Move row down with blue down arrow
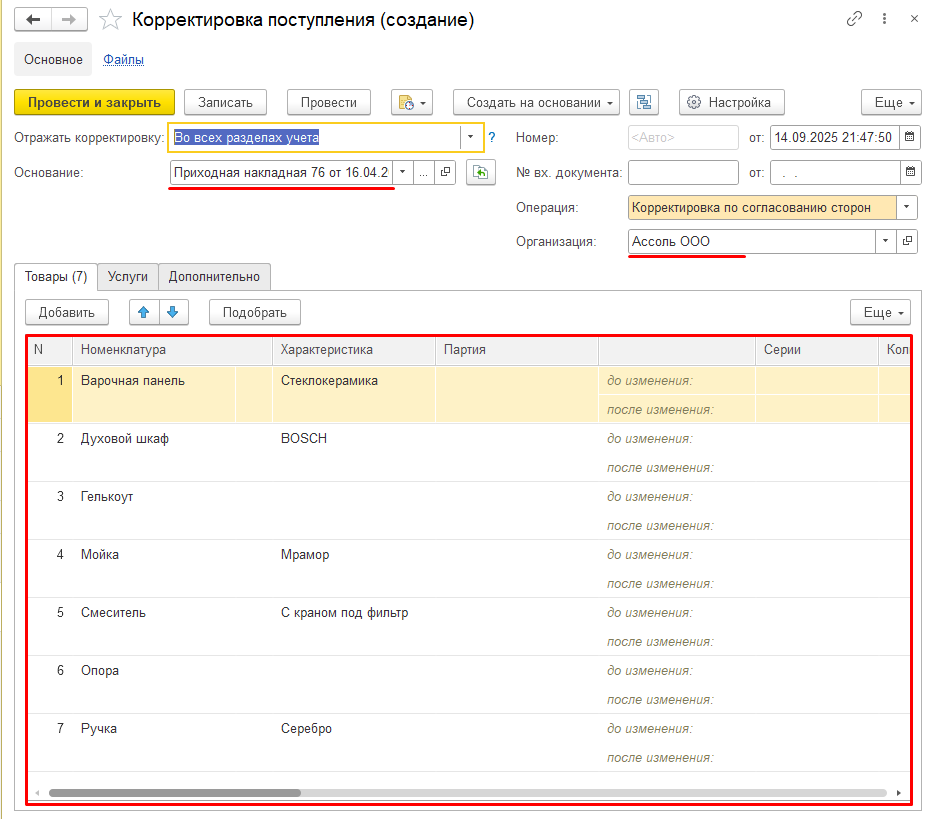This screenshot has height=819, width=935. click(x=173, y=312)
